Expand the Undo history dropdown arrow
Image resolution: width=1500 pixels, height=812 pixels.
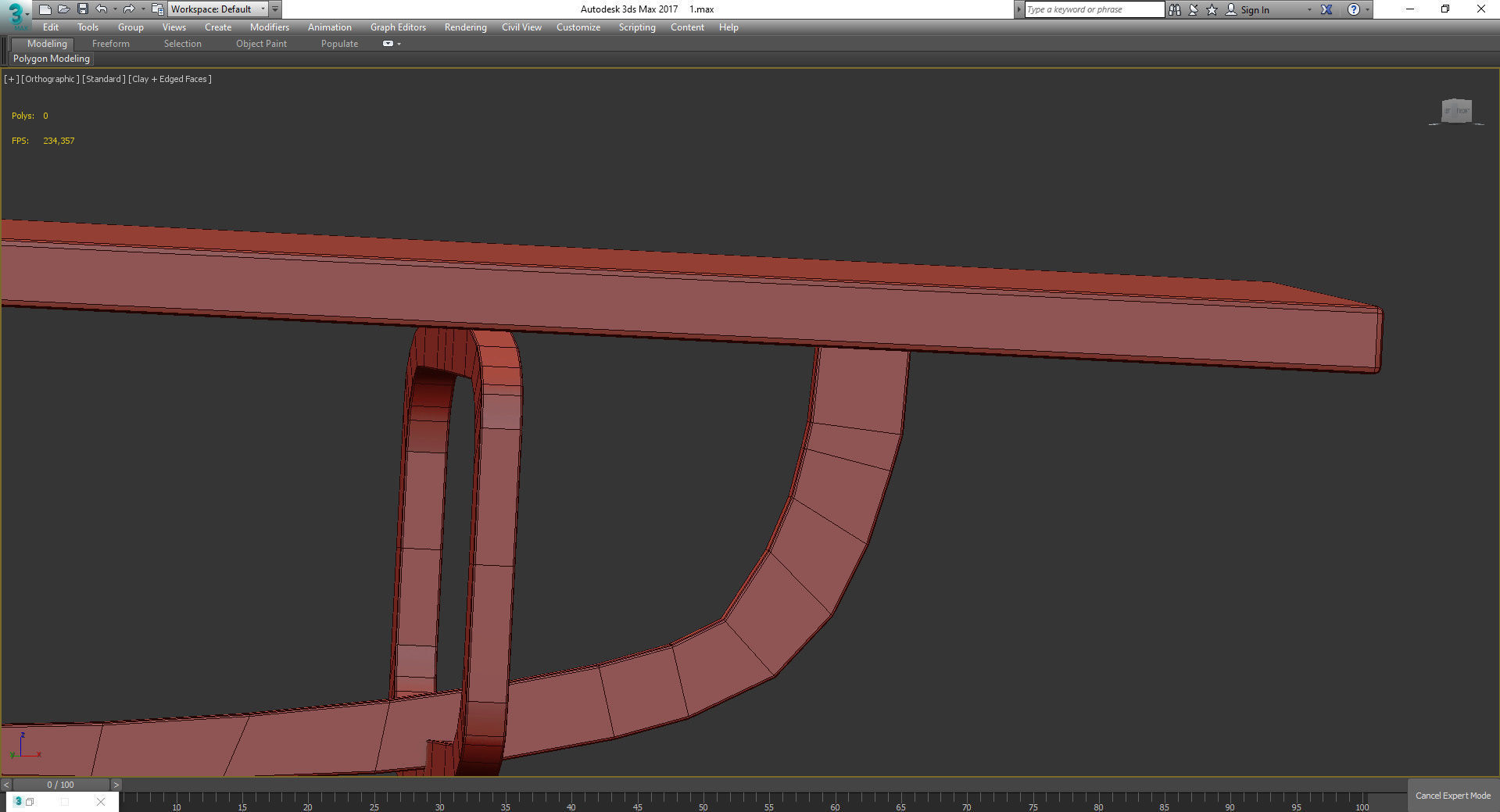pyautogui.click(x=115, y=9)
